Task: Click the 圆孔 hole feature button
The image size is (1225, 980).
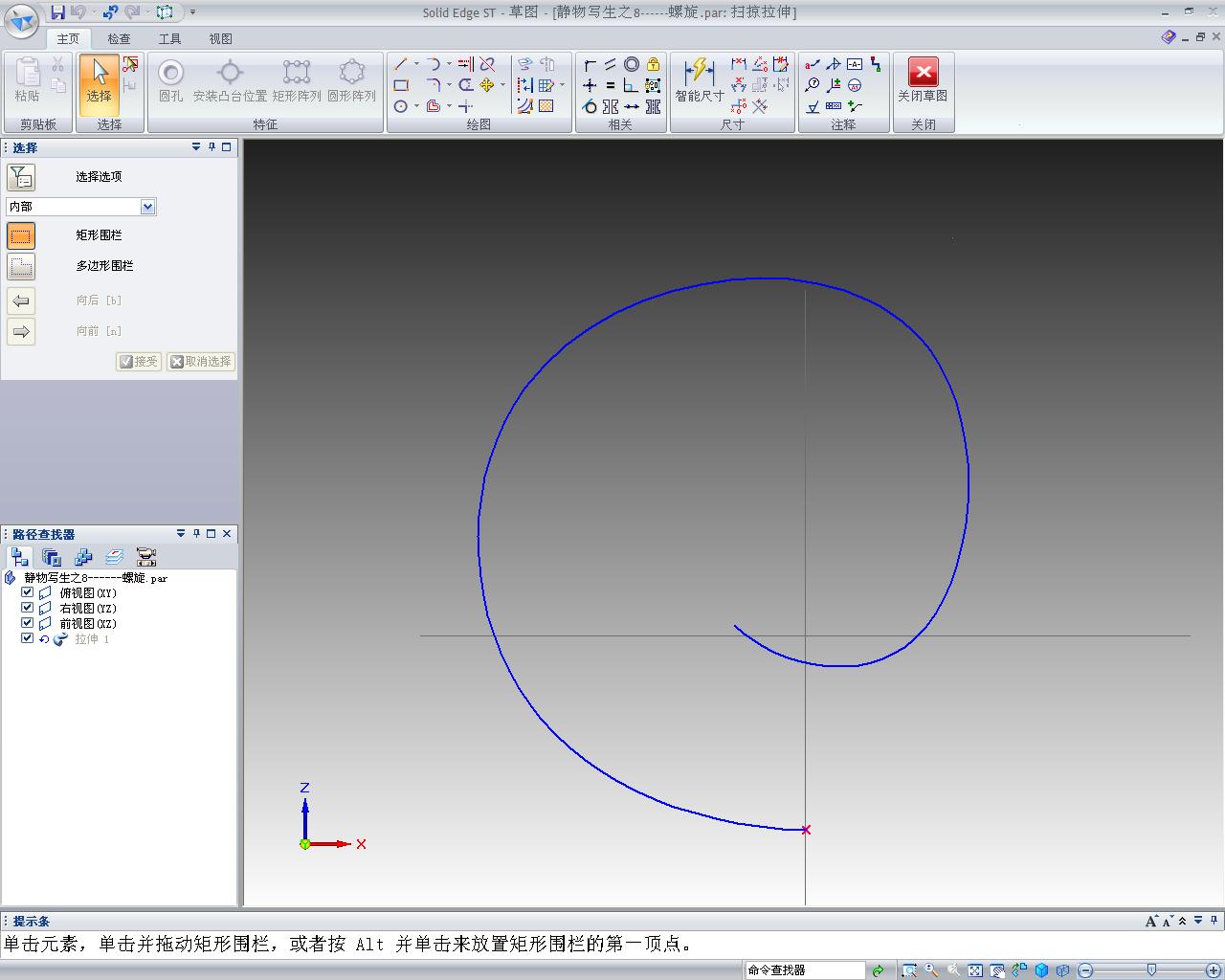Action: [171, 78]
